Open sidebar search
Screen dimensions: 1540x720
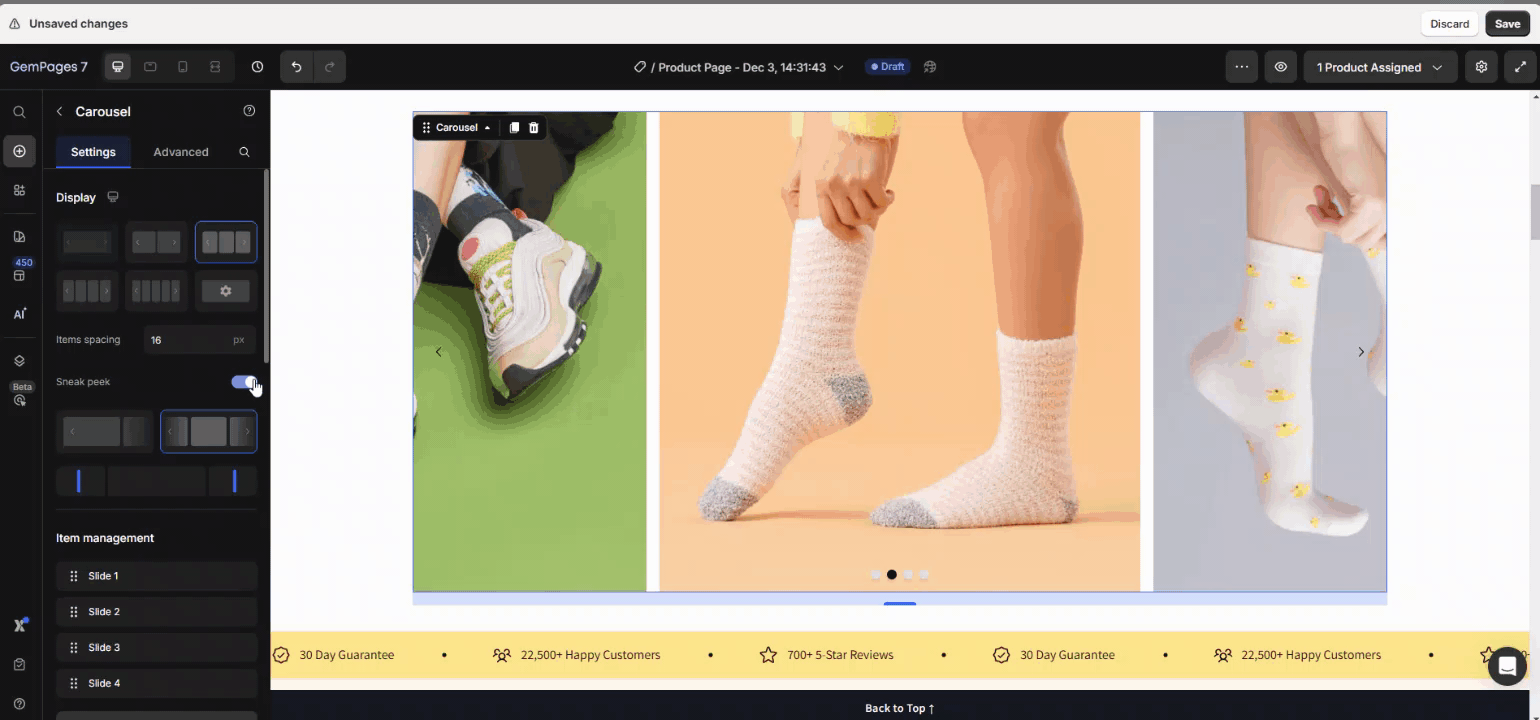(x=19, y=111)
